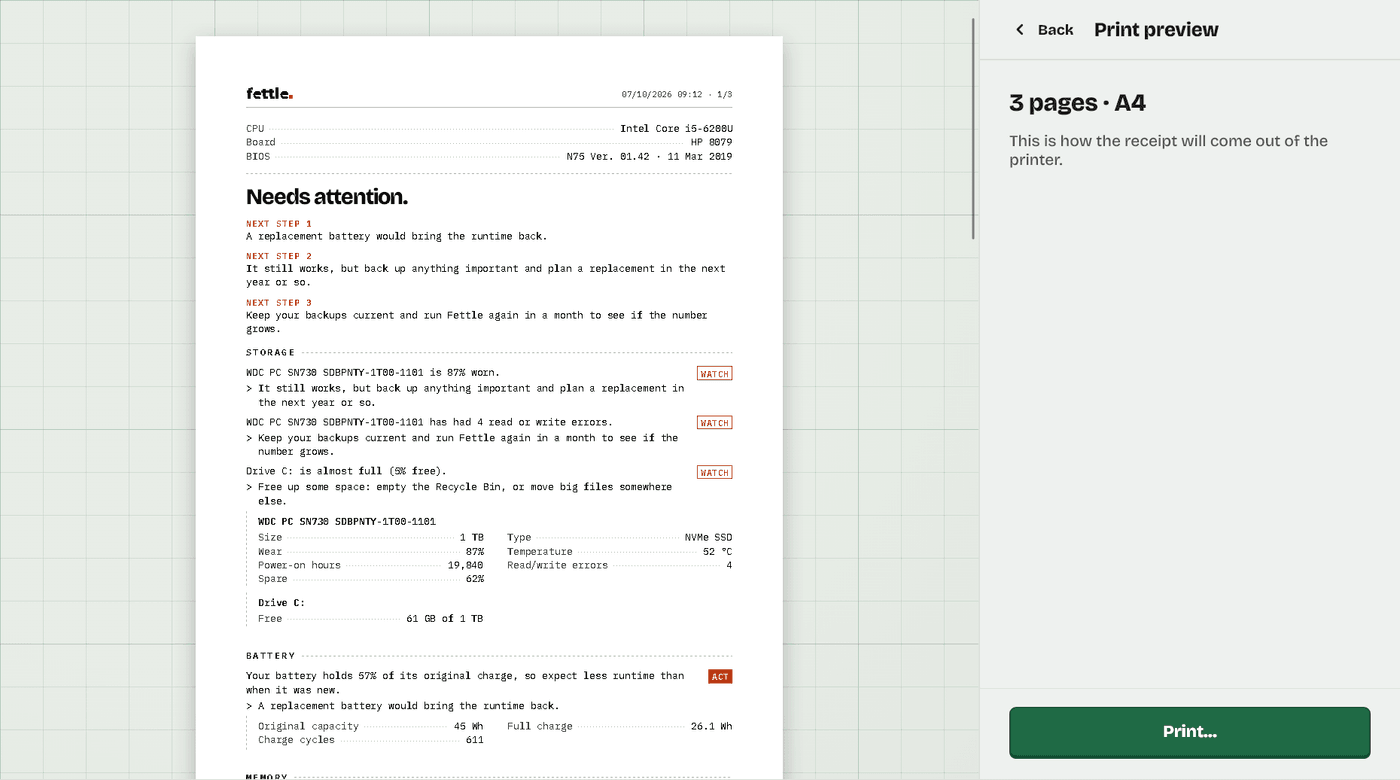Click the Charge cycles value '611'
This screenshot has height=780, width=1400.
coord(474,741)
